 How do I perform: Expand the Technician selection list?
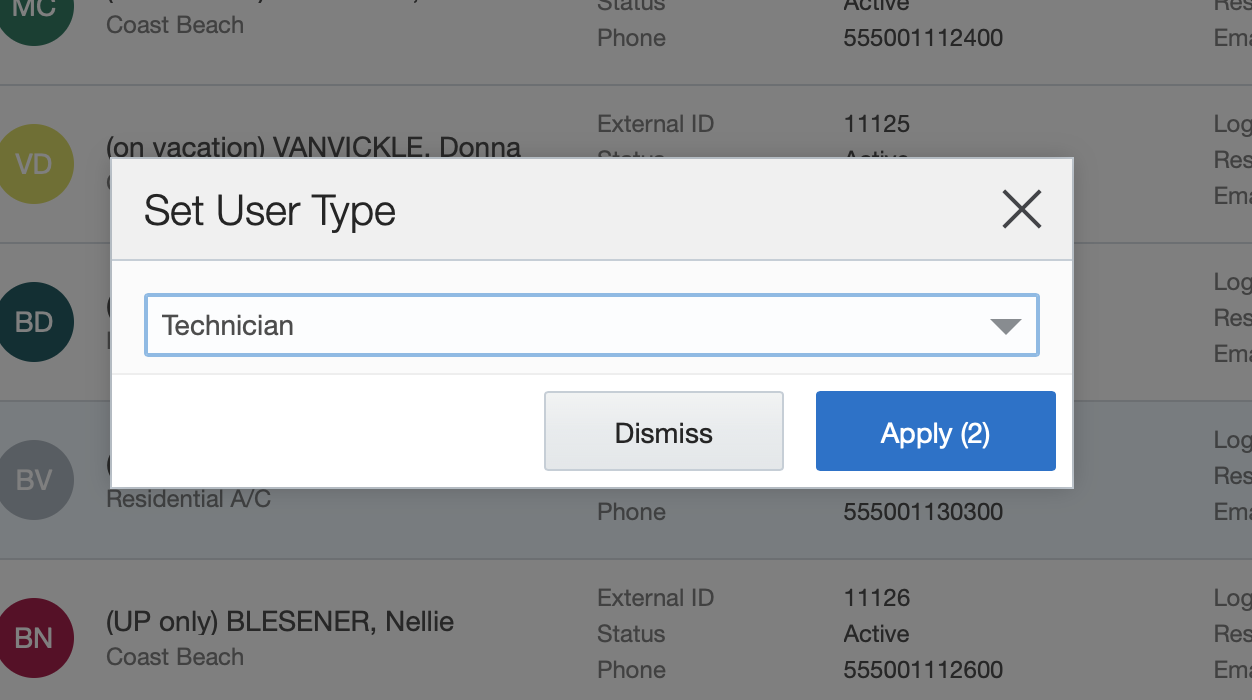(1005, 325)
